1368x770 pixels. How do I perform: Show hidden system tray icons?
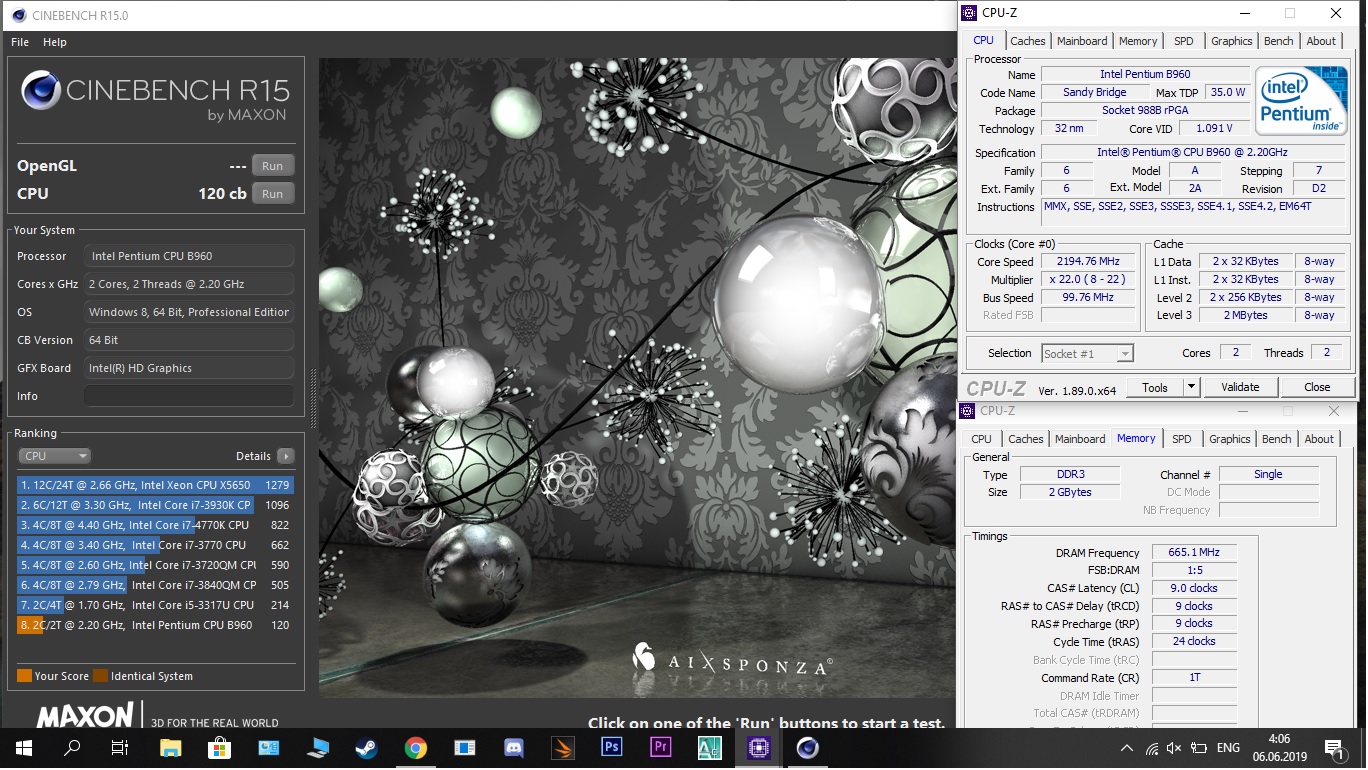click(x=1127, y=748)
